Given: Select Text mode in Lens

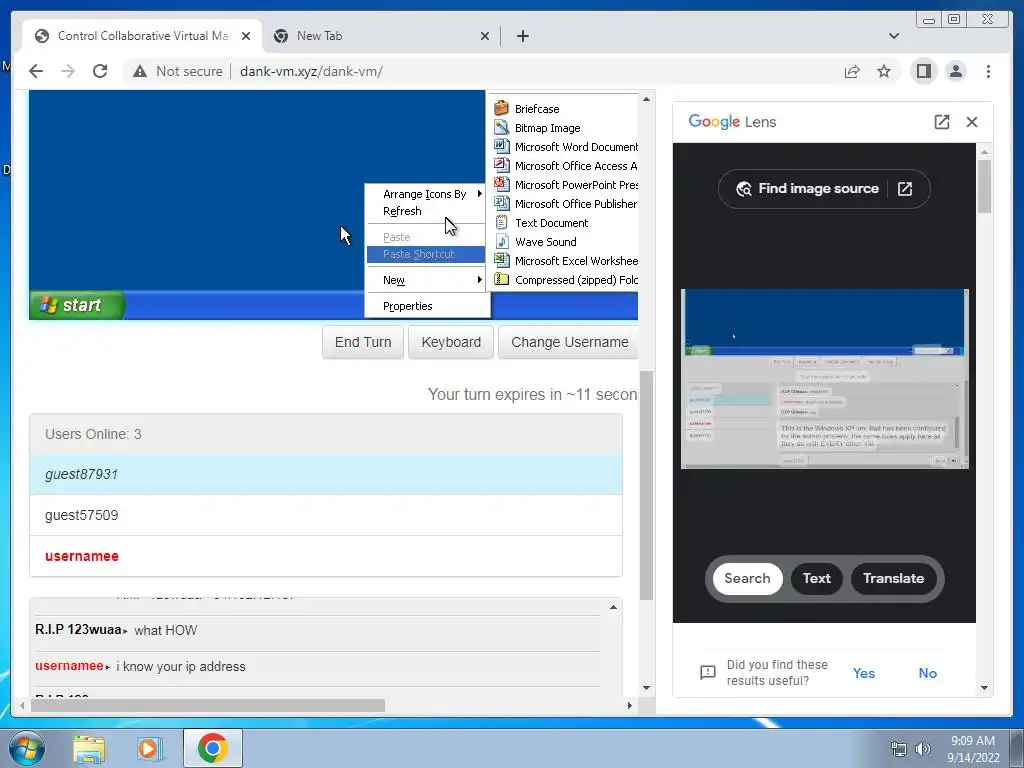Looking at the screenshot, I should coord(816,579).
